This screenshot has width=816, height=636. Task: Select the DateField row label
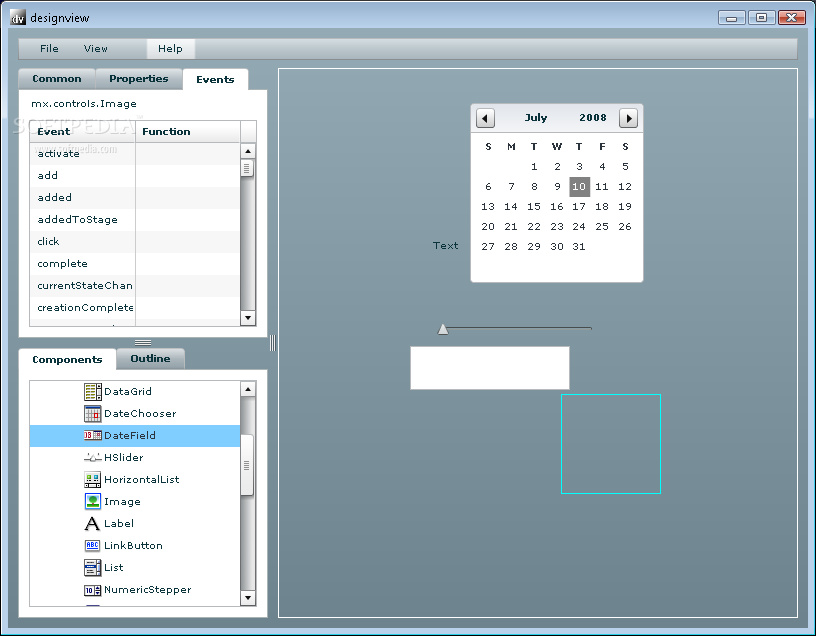(x=130, y=436)
